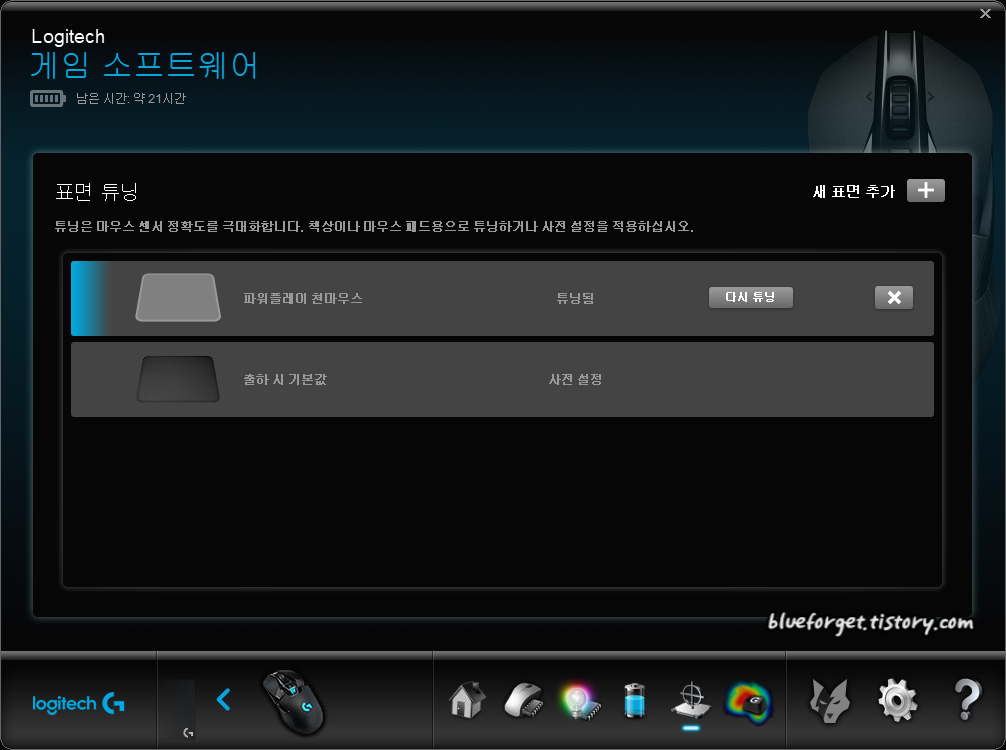1006x750 pixels.
Task: Click the 표면 튜닝 heading
Action: point(96,191)
